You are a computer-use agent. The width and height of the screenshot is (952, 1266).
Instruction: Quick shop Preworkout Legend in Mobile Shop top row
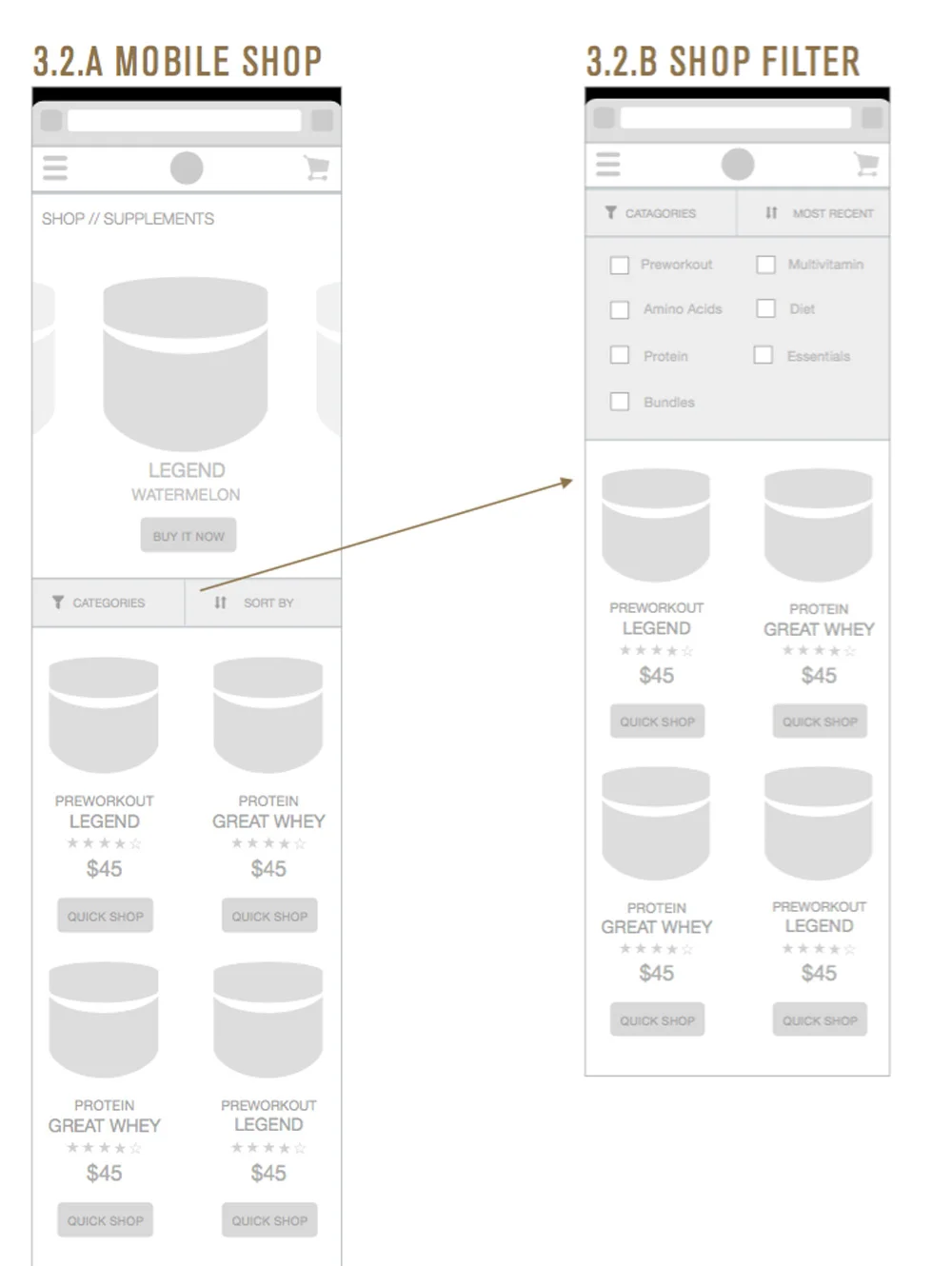point(105,916)
